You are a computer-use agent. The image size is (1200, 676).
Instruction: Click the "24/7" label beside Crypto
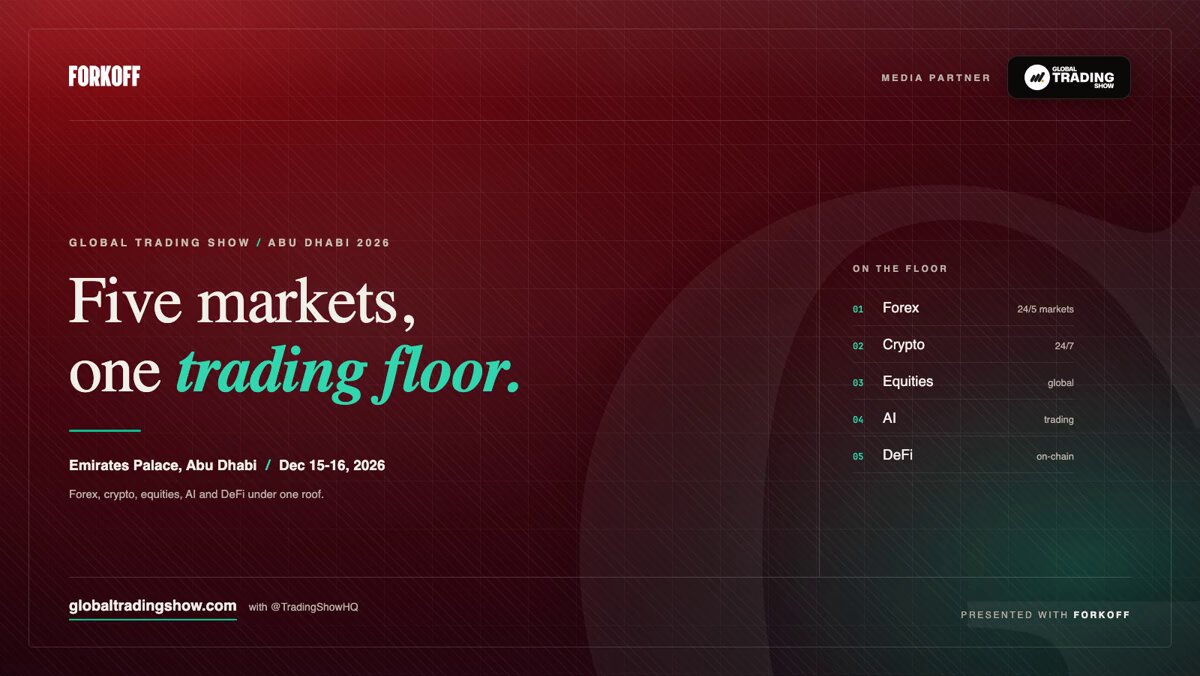point(1064,346)
